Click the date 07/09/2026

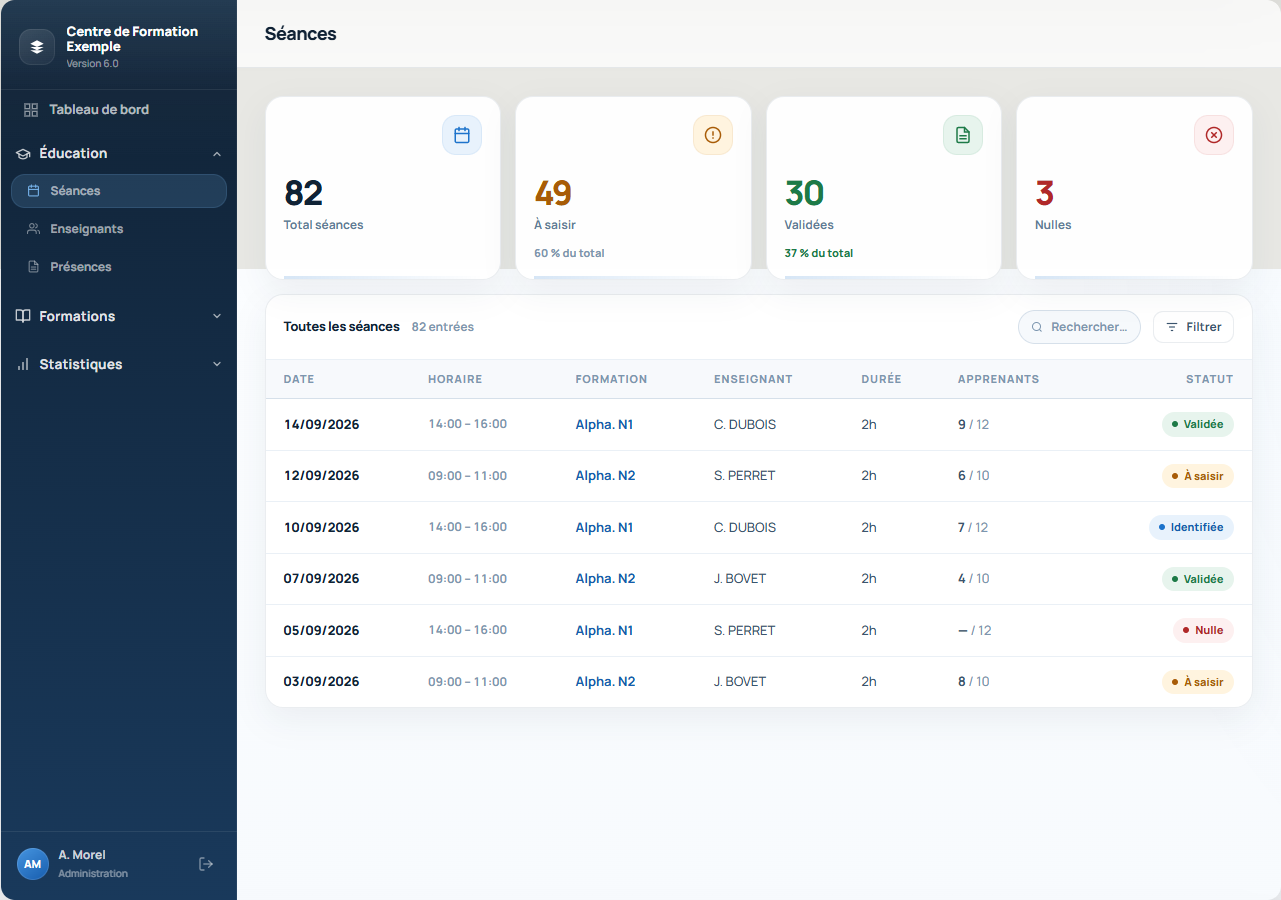coord(321,579)
